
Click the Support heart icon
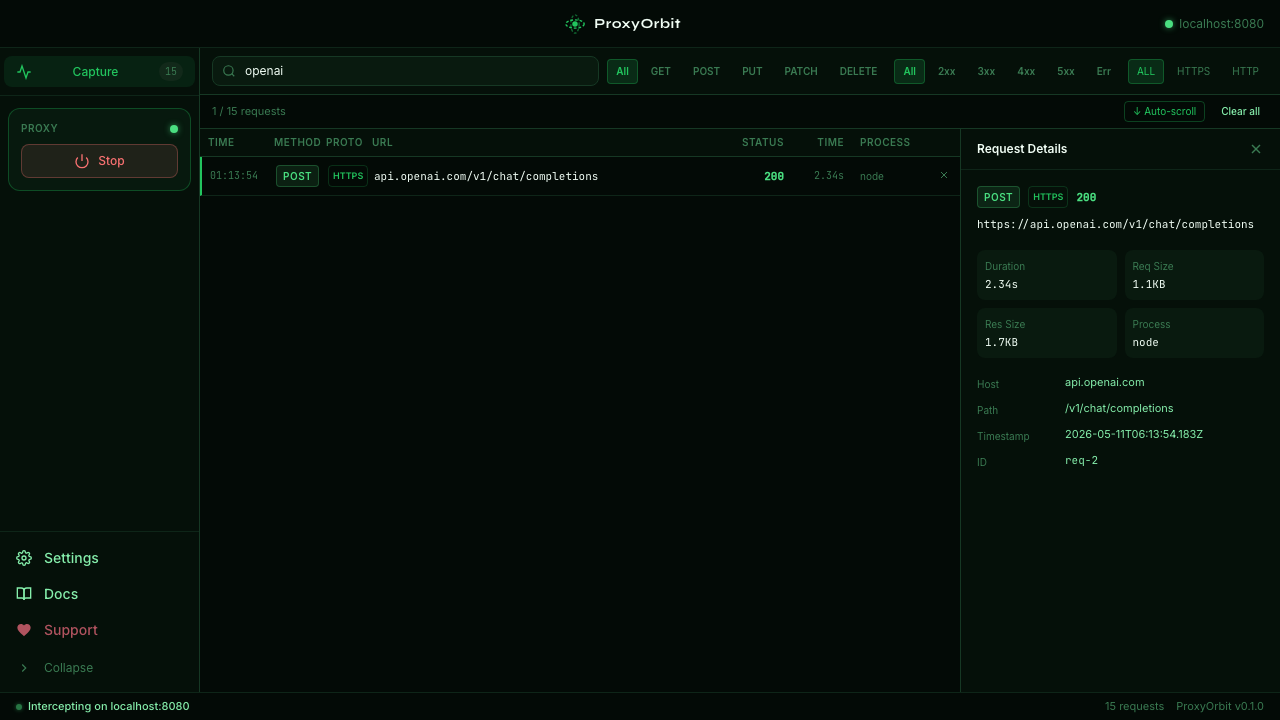[24, 630]
